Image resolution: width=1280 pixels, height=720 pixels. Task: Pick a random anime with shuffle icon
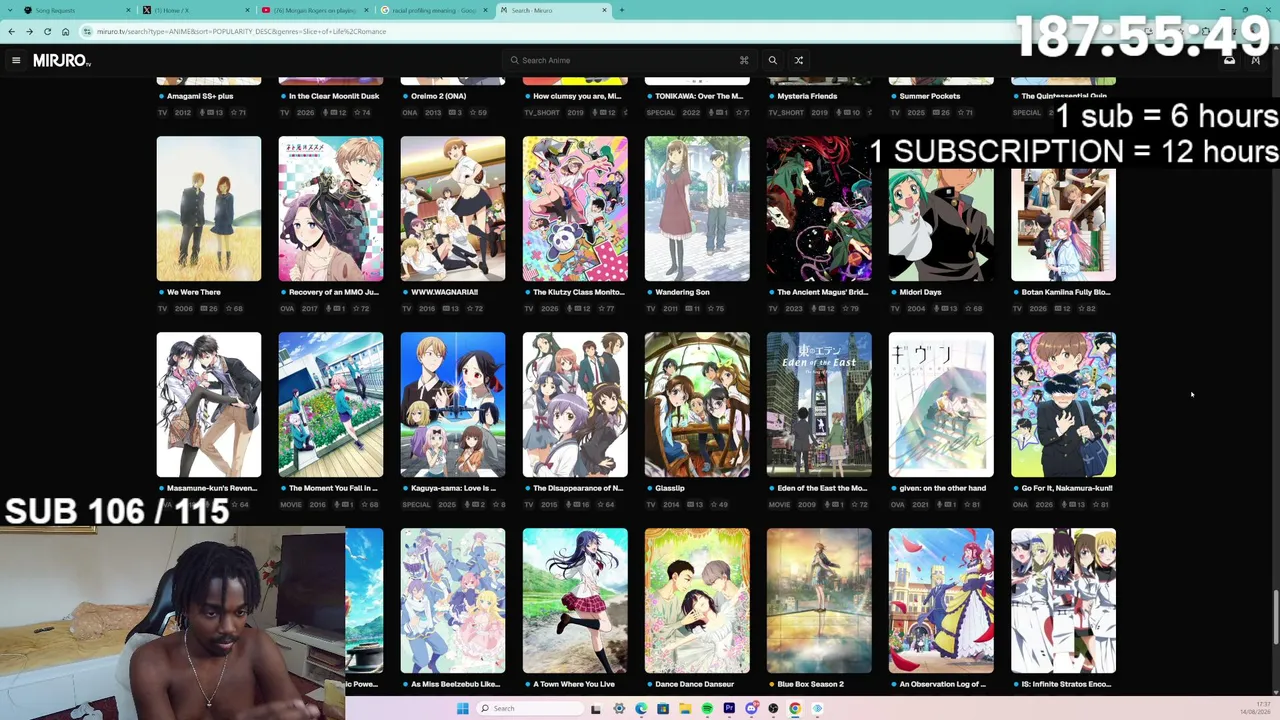click(x=799, y=60)
